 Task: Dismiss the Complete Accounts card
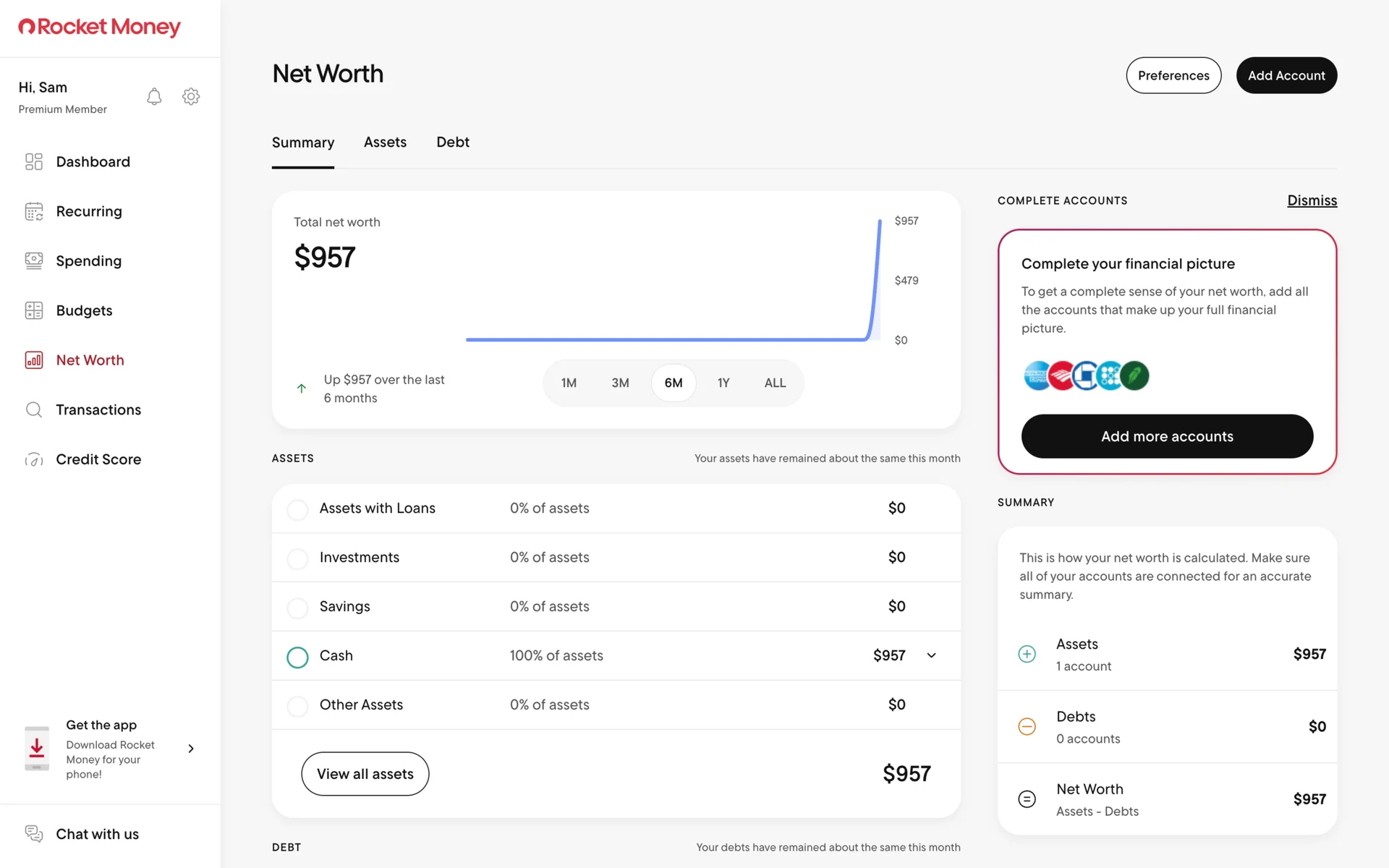[x=1312, y=200]
